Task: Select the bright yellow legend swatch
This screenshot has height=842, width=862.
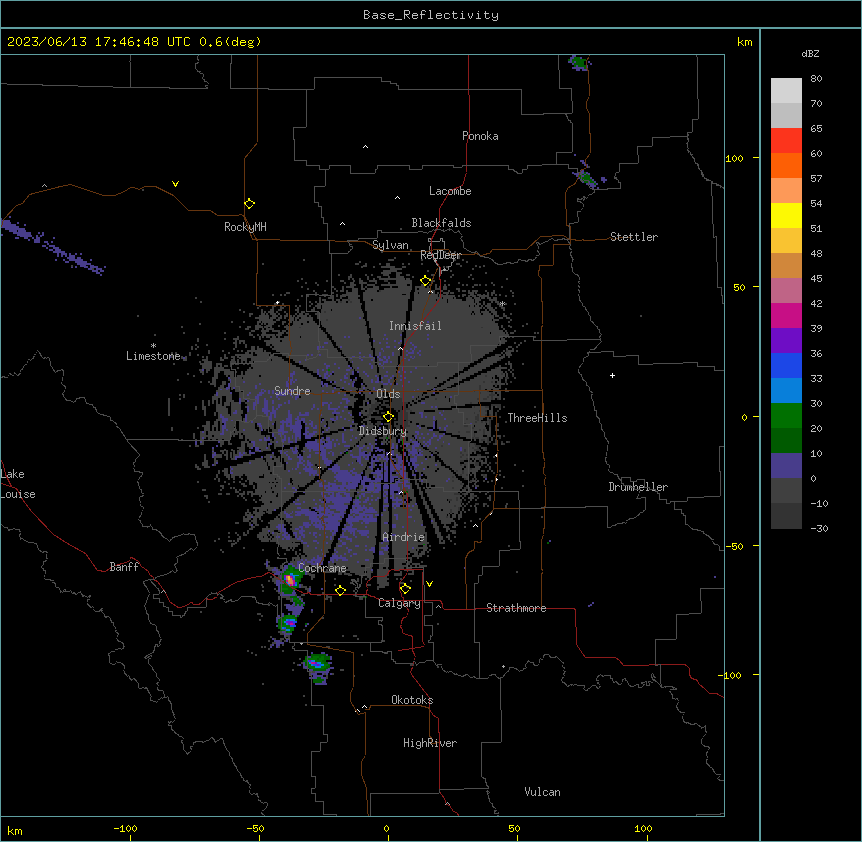Action: [x=786, y=215]
